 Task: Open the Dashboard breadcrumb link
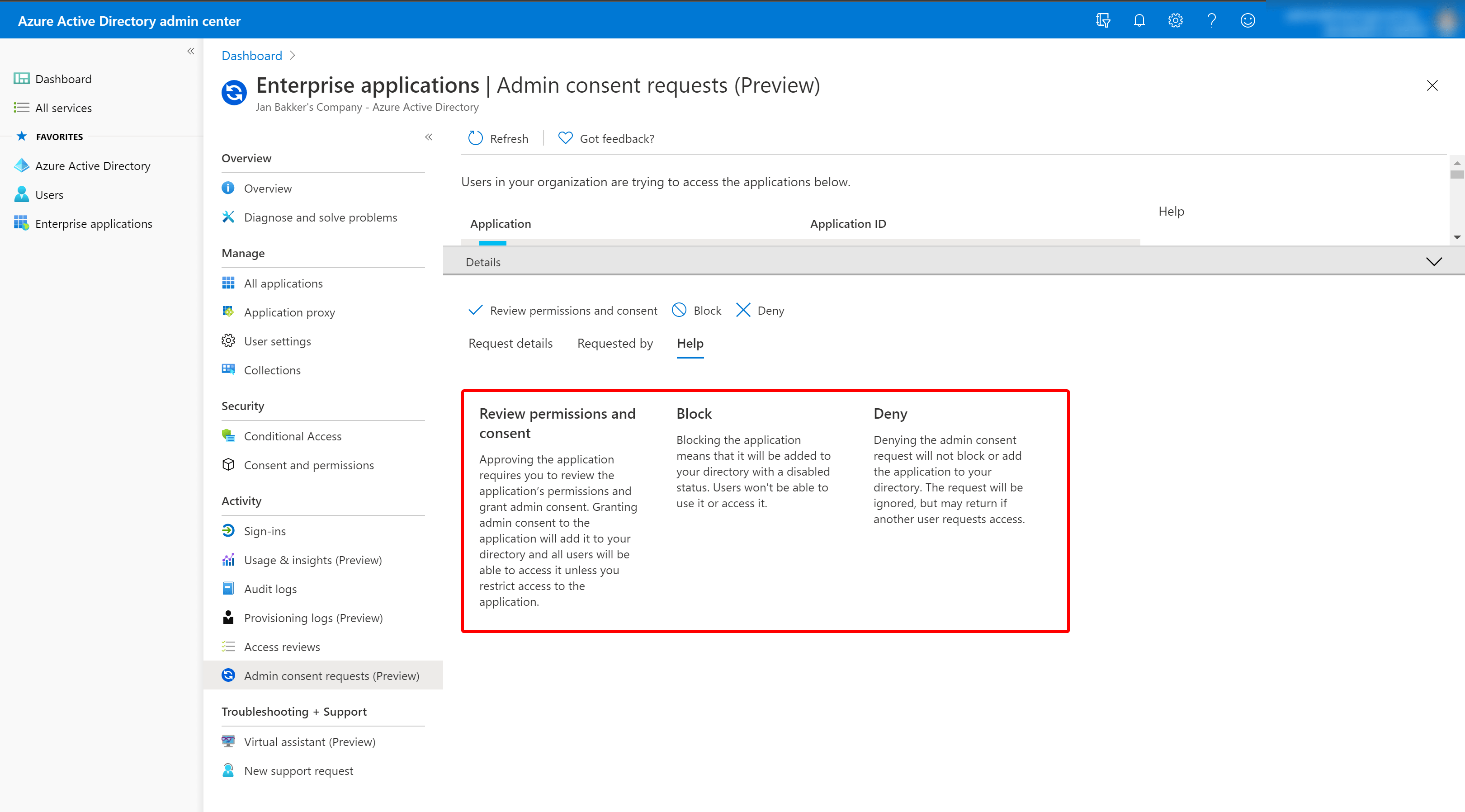[251, 56]
